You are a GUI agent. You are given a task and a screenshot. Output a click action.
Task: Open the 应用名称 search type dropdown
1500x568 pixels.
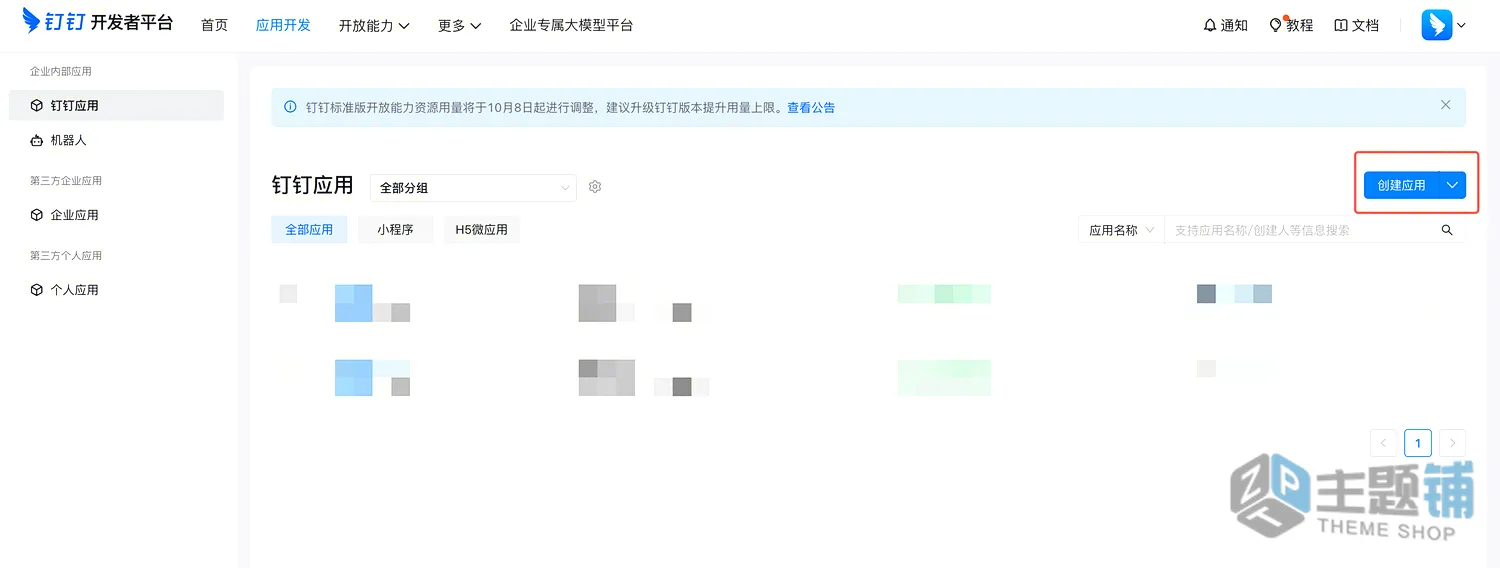point(1121,230)
